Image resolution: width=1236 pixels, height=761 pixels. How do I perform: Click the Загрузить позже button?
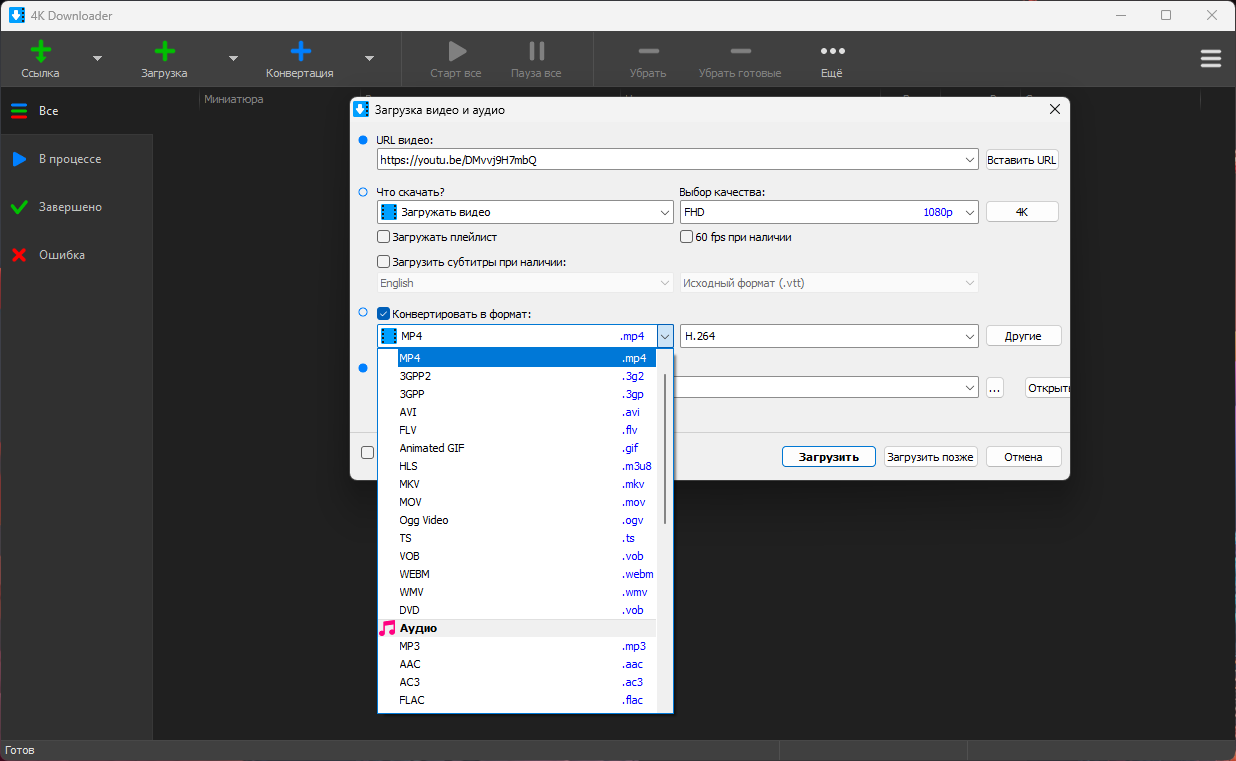930,457
